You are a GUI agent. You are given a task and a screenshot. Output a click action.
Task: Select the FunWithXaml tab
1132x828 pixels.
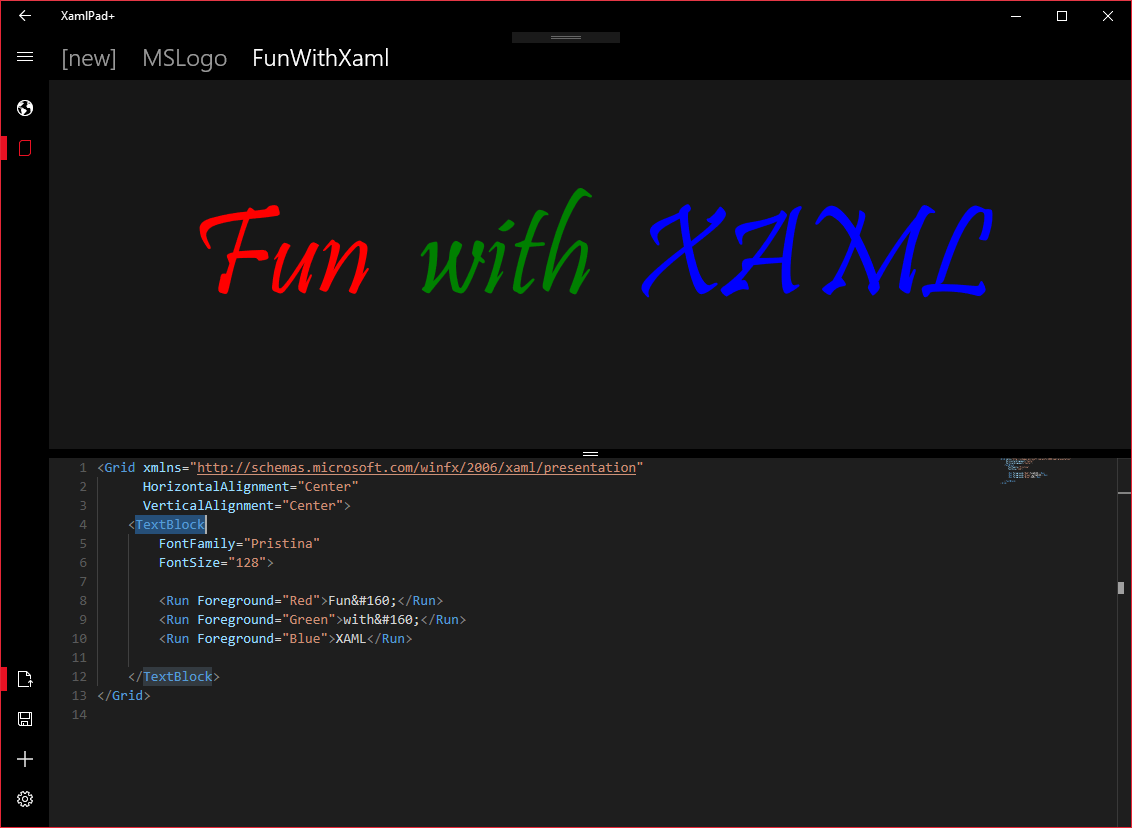pyautogui.click(x=320, y=58)
